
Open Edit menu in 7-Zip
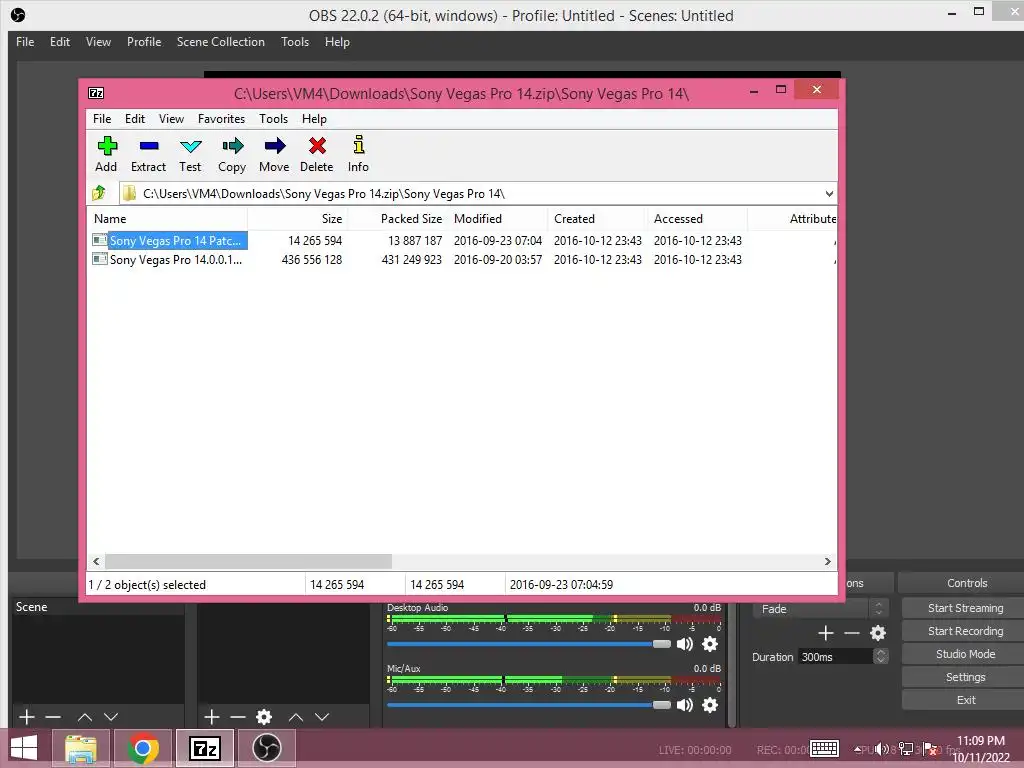tap(135, 119)
